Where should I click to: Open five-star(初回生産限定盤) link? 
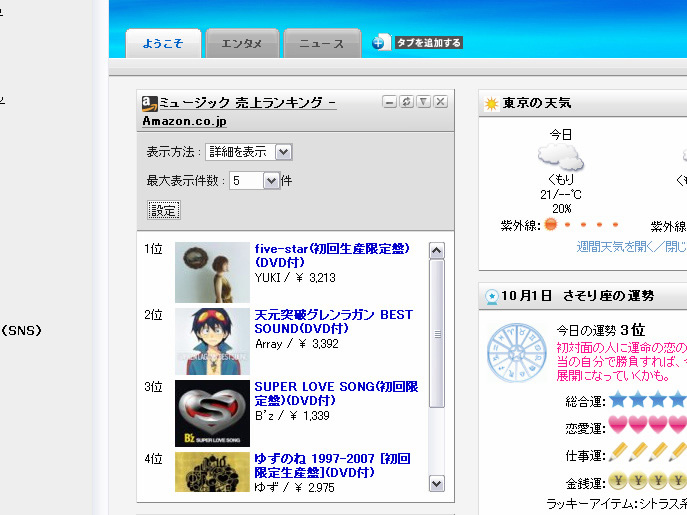(x=332, y=256)
